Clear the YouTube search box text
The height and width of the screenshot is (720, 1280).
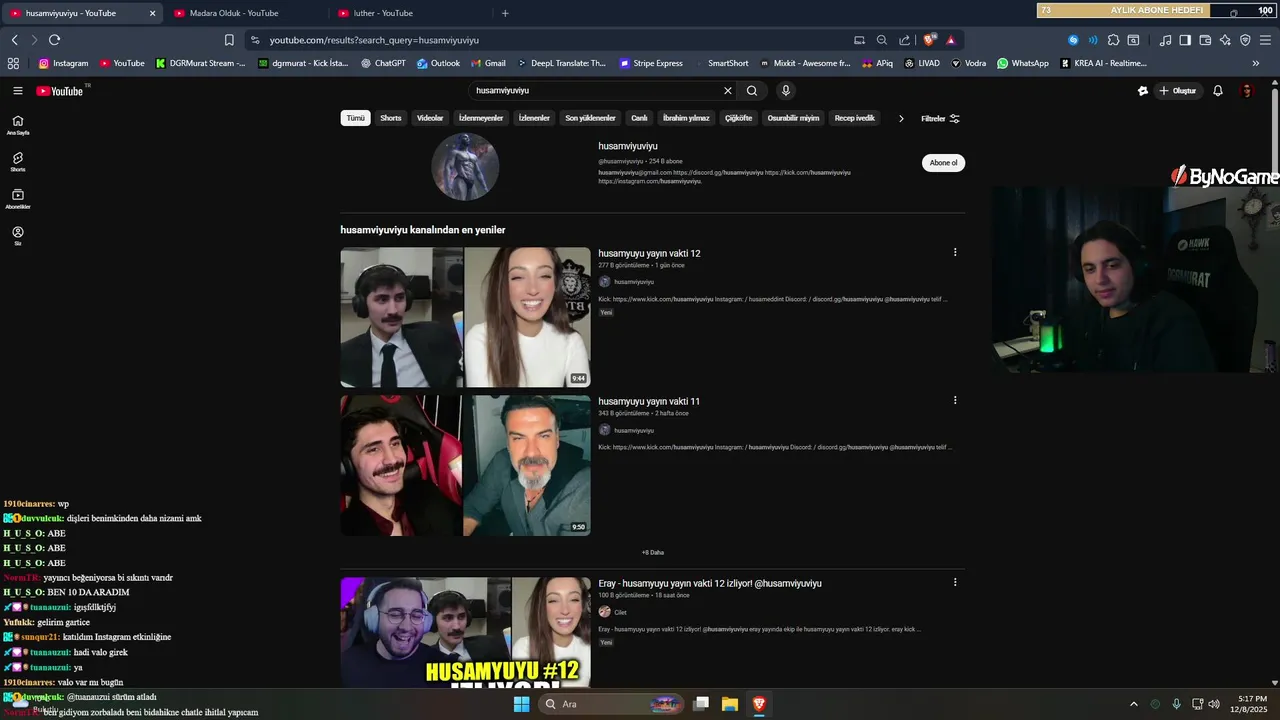728,90
